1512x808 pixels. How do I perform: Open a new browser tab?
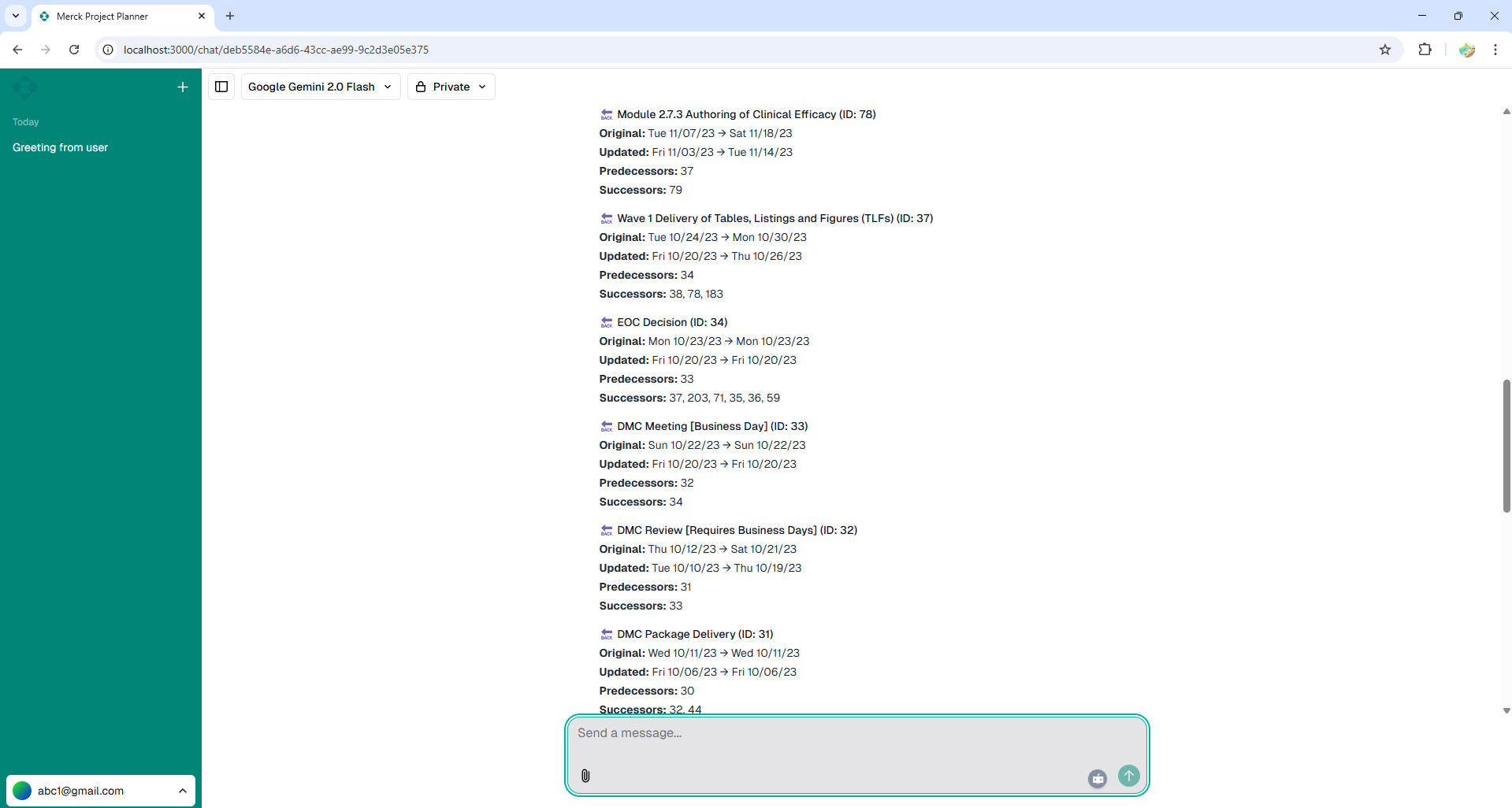pyautogui.click(x=230, y=16)
